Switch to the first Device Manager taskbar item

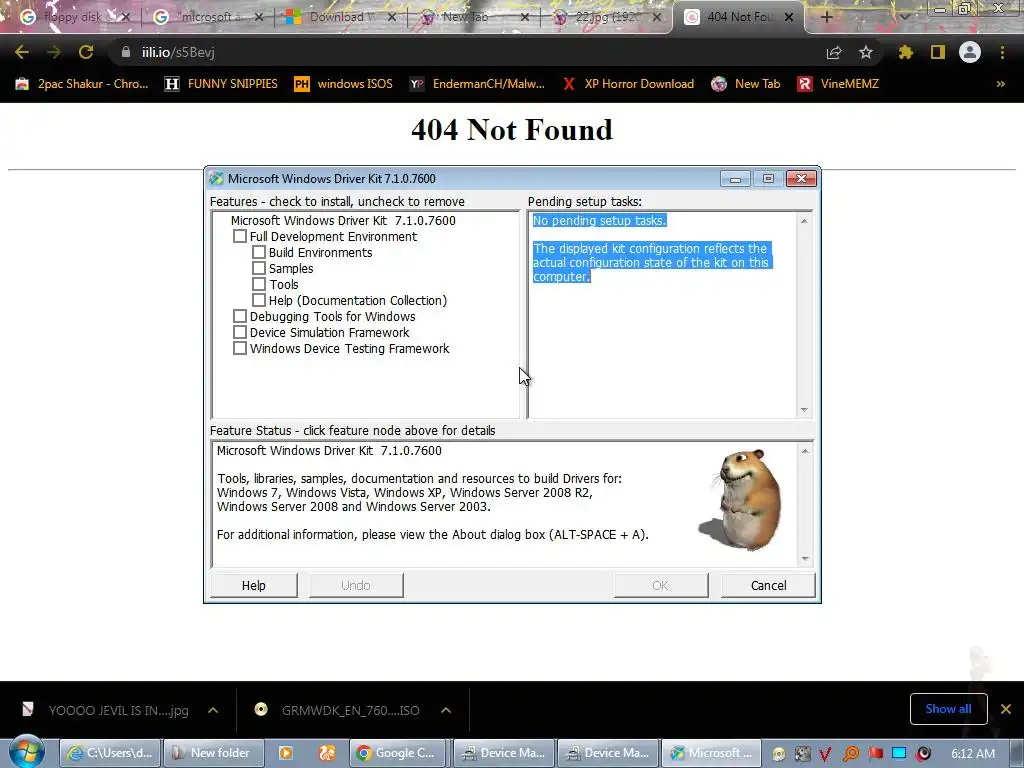[504, 753]
